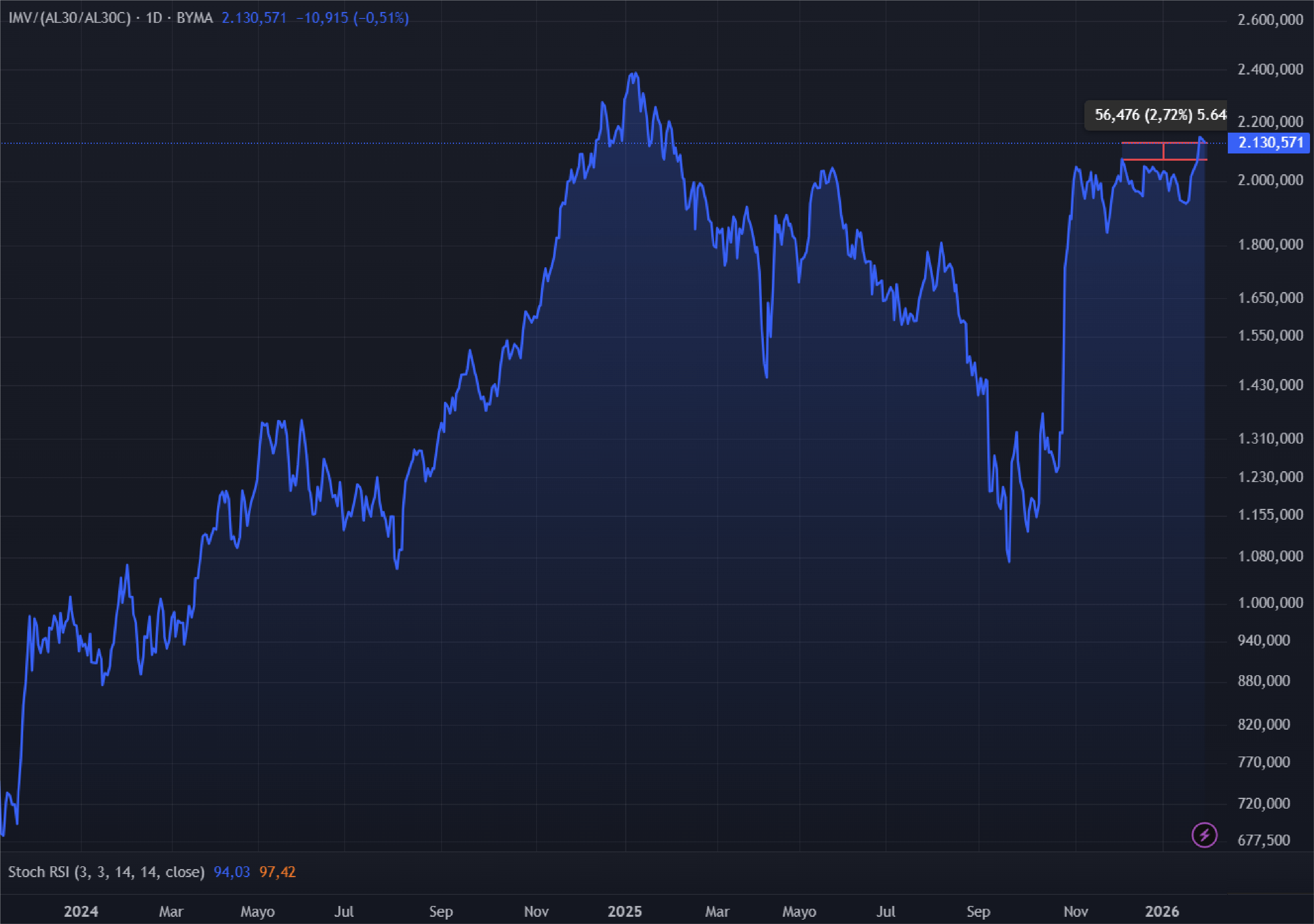The width and height of the screenshot is (1314, 924).
Task: Click the -10,915 (-0,51%) change value
Action: (352, 18)
